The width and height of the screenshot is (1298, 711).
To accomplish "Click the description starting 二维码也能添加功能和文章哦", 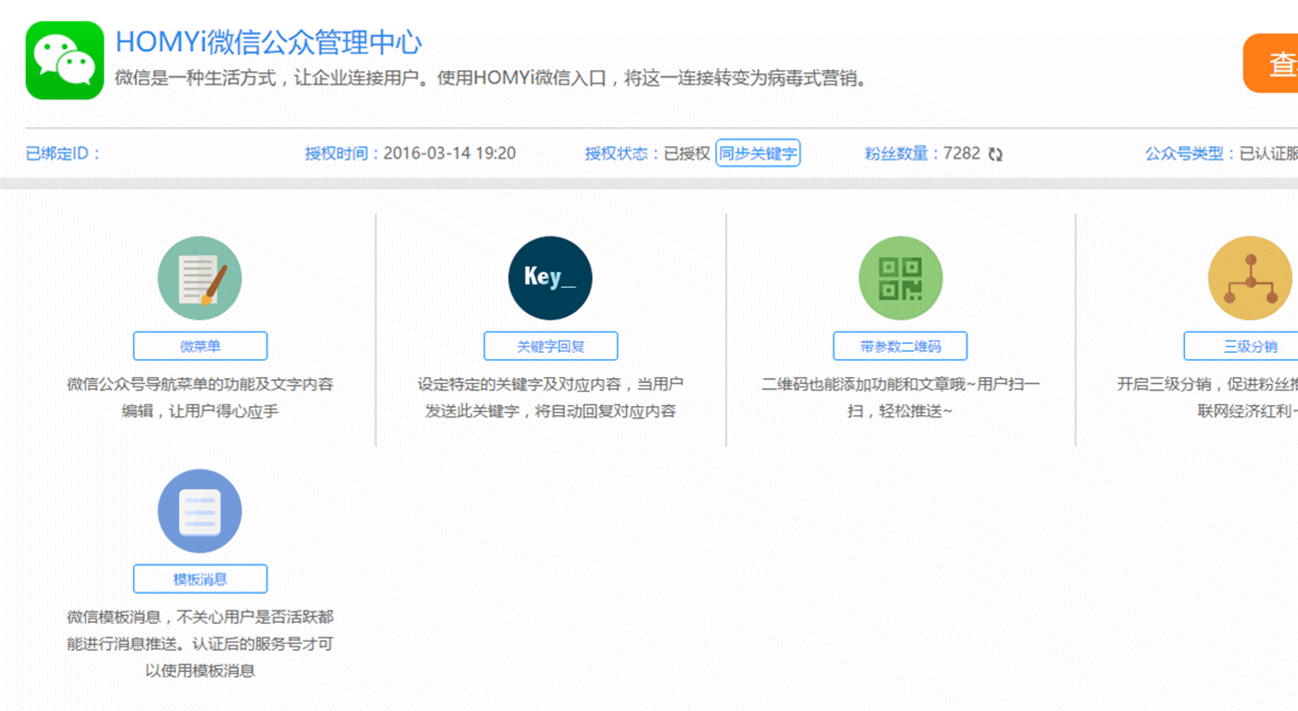I will pos(900,397).
